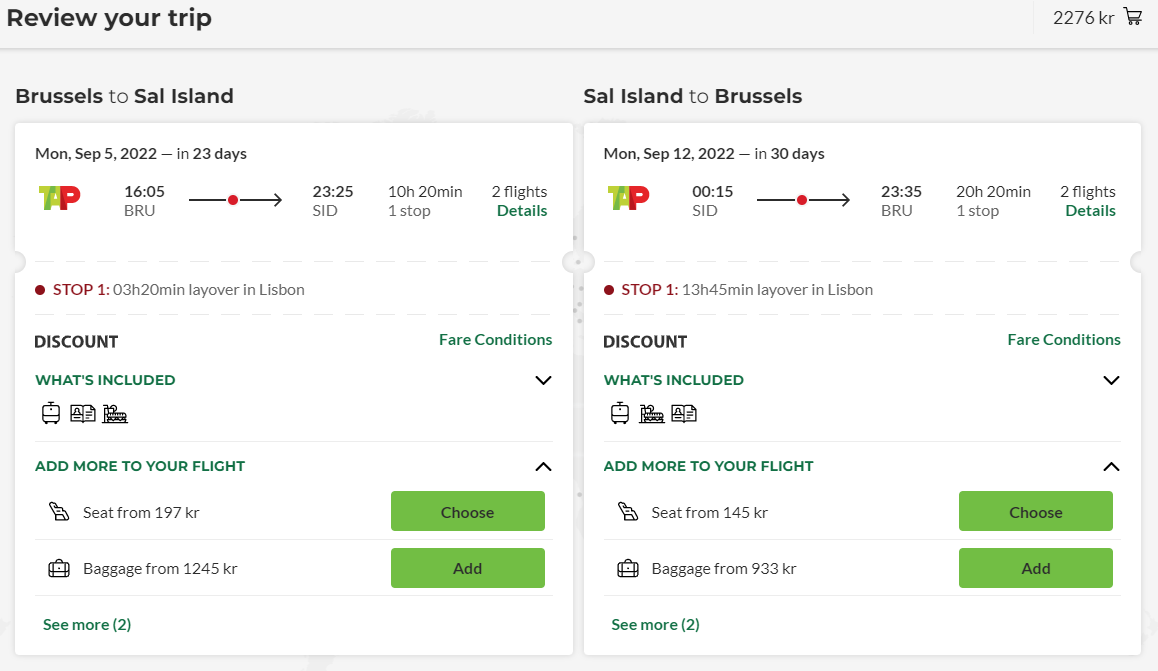The height and width of the screenshot is (671, 1158).
Task: Open Fare Conditions for outbound trip
Action: pos(496,340)
